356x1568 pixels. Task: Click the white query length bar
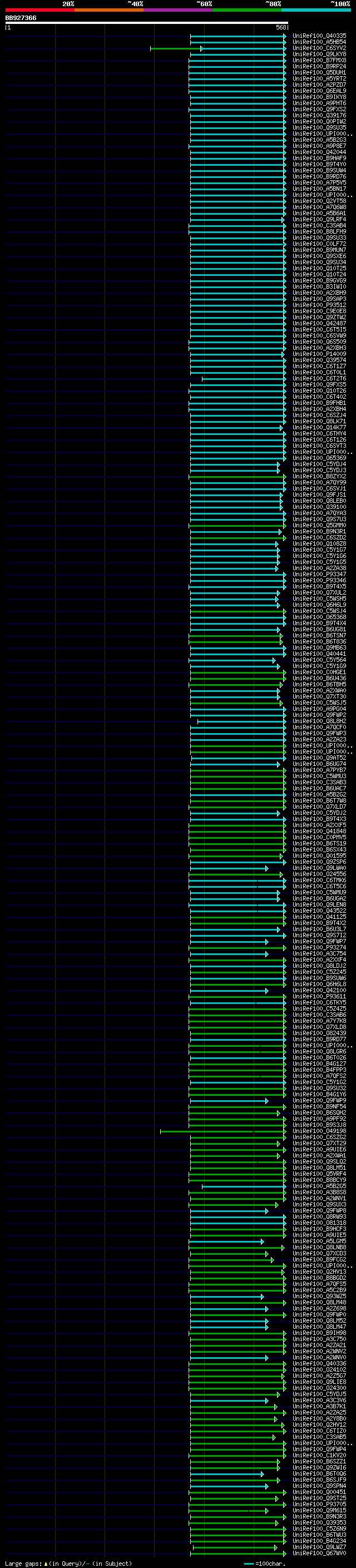[x=147, y=22]
